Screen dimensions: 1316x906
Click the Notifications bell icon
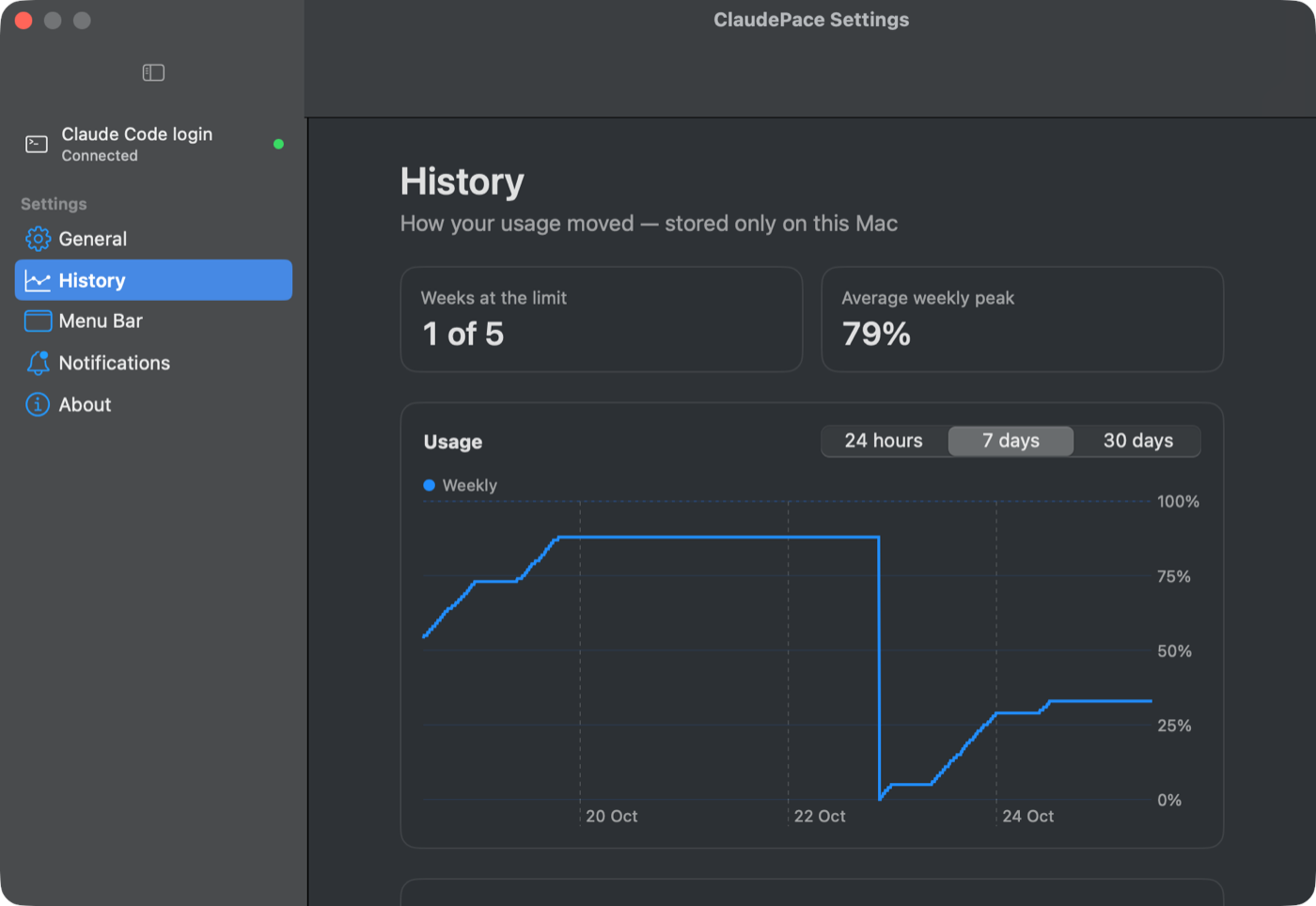[x=38, y=363]
